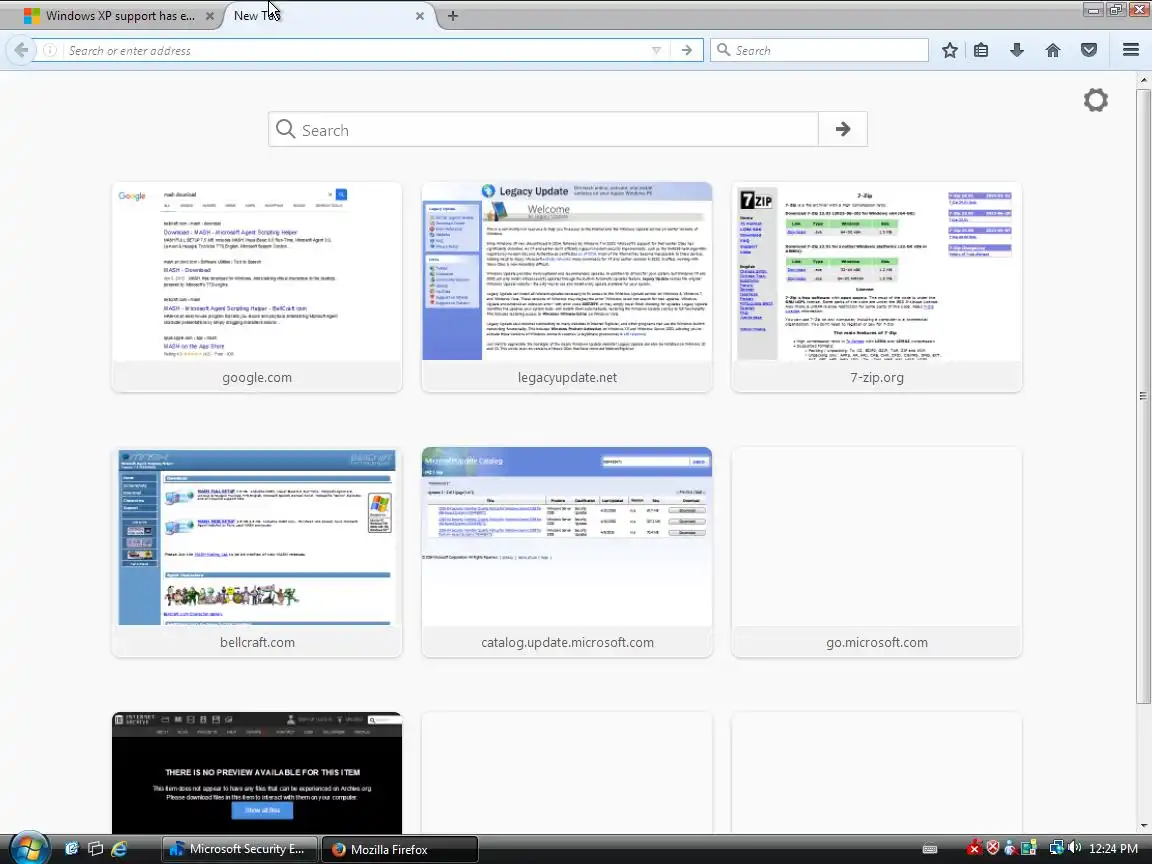Bookmark this page with the star icon

coord(949,50)
